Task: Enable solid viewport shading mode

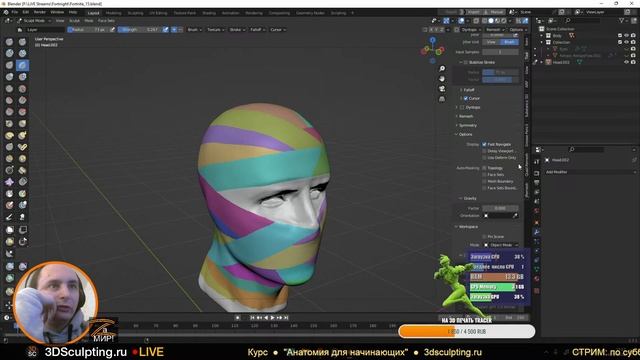Action: [x=491, y=20]
